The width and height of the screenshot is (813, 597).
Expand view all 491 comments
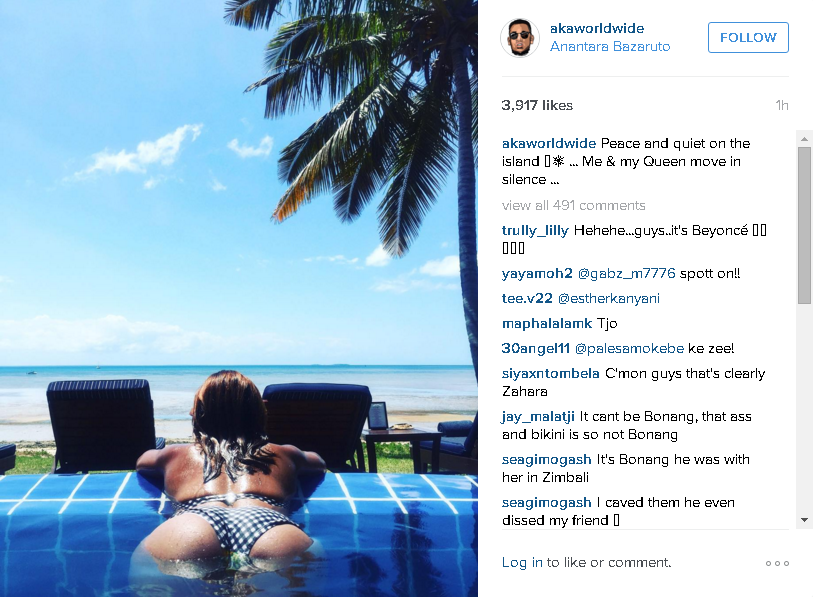pos(573,205)
